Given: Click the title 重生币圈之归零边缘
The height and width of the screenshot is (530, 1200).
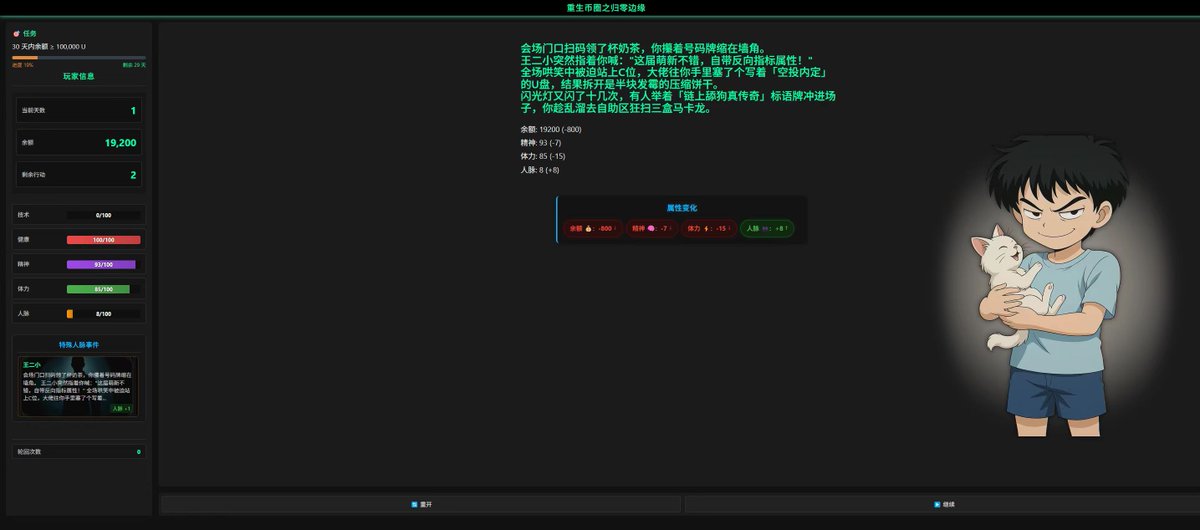Looking at the screenshot, I should point(606,8).
